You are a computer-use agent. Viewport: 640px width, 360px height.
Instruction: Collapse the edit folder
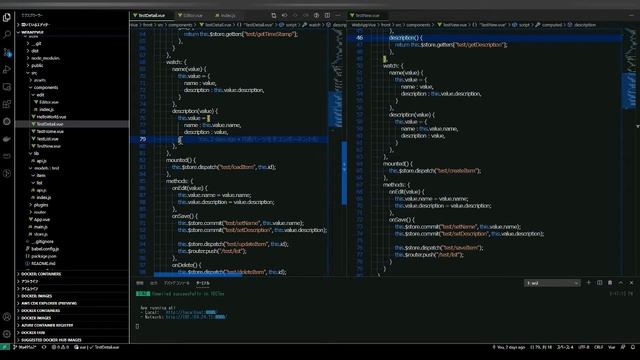point(40,95)
